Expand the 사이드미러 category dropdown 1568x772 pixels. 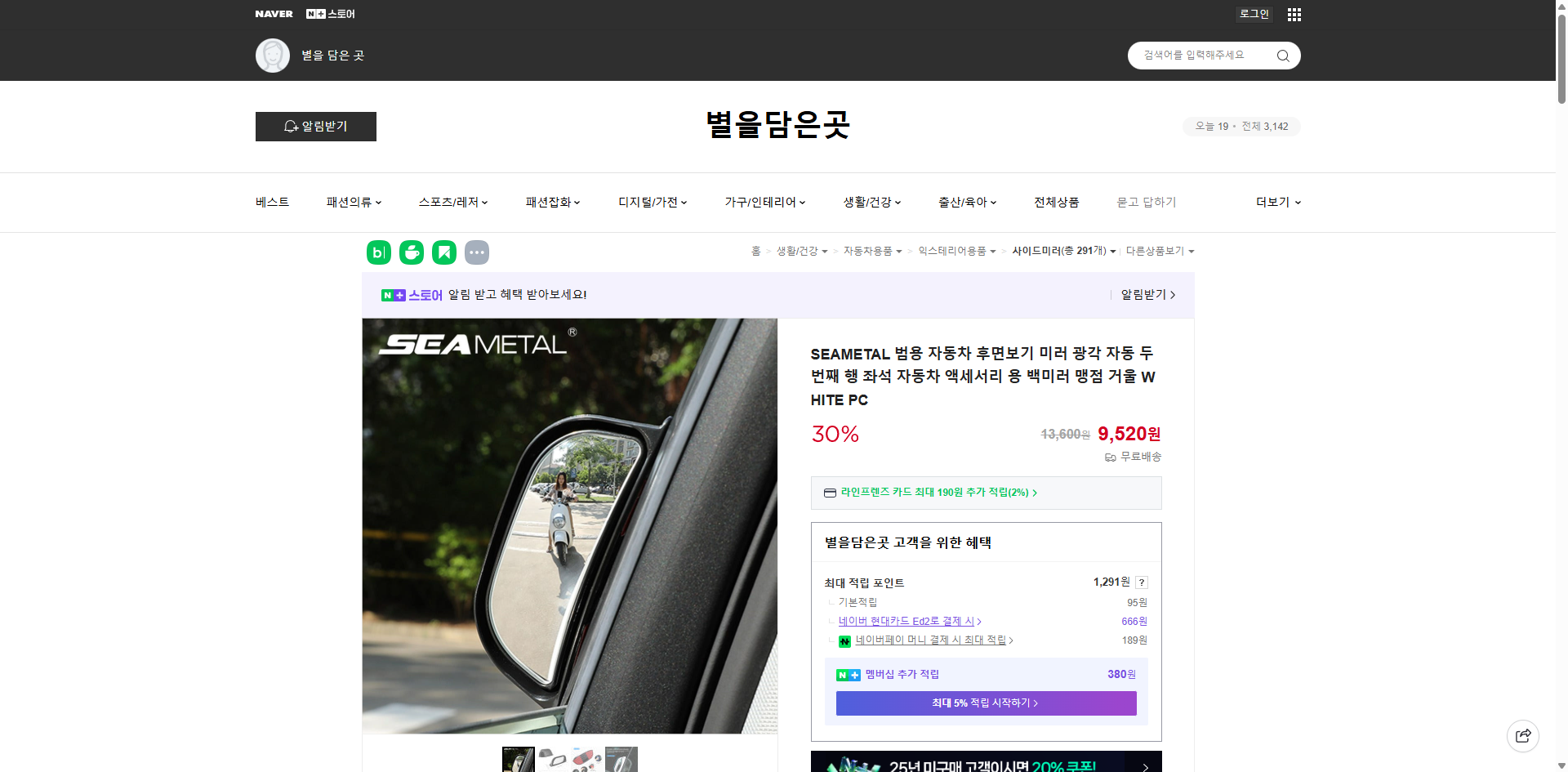1114,252
